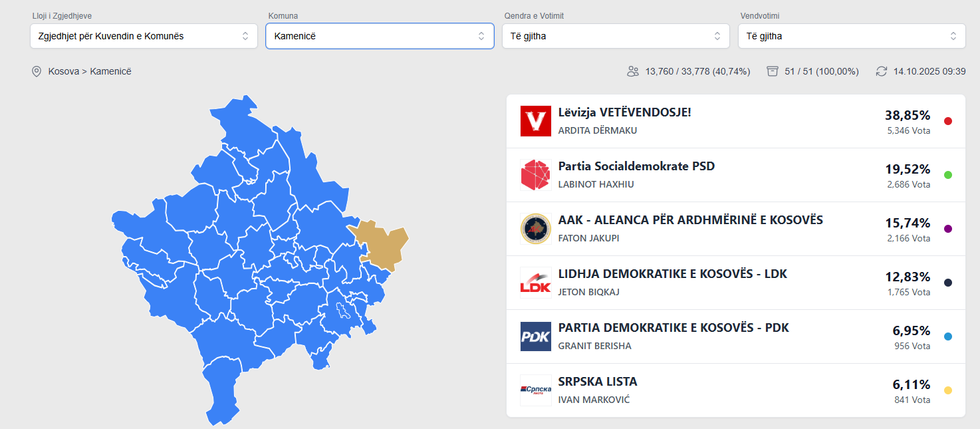Select the ARDITA DËRMAKU candidate row
Screen dimensions: 980x429
(x=700, y=121)
